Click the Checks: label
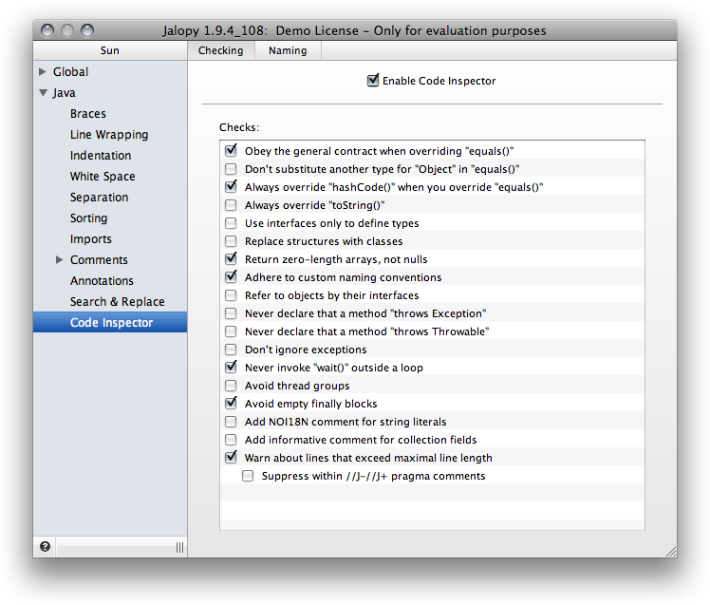 coord(239,127)
